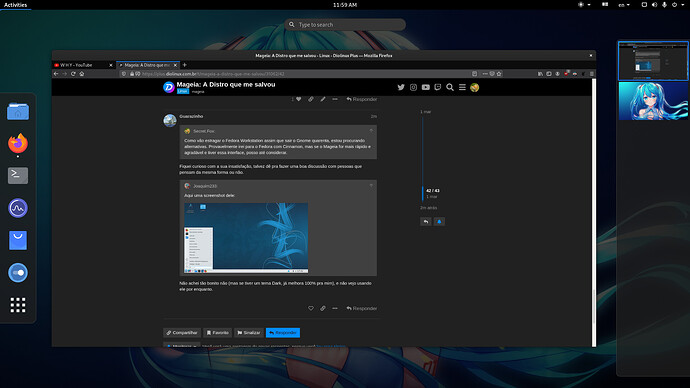Click the Compartilhar button
690x388 pixels.
(182, 333)
